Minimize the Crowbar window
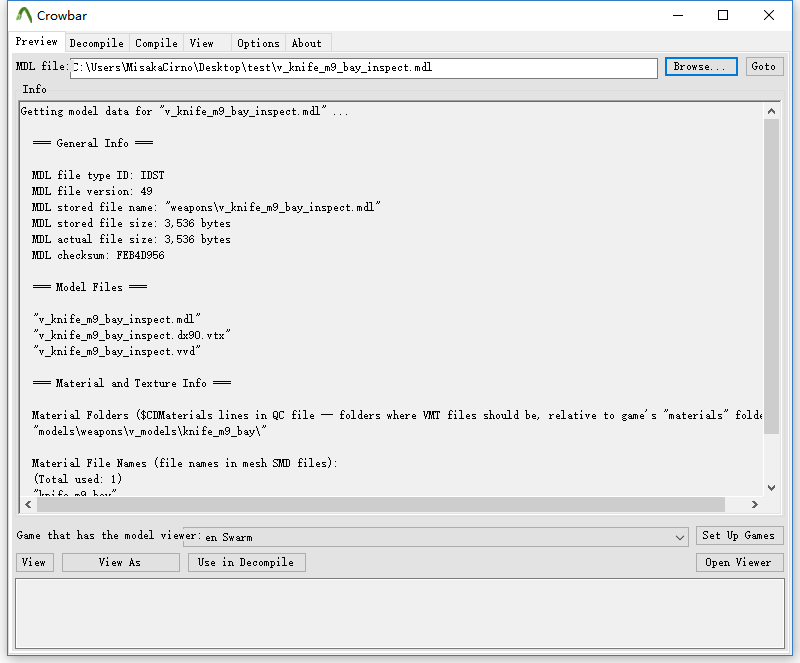The height and width of the screenshot is (663, 800). [x=678, y=15]
